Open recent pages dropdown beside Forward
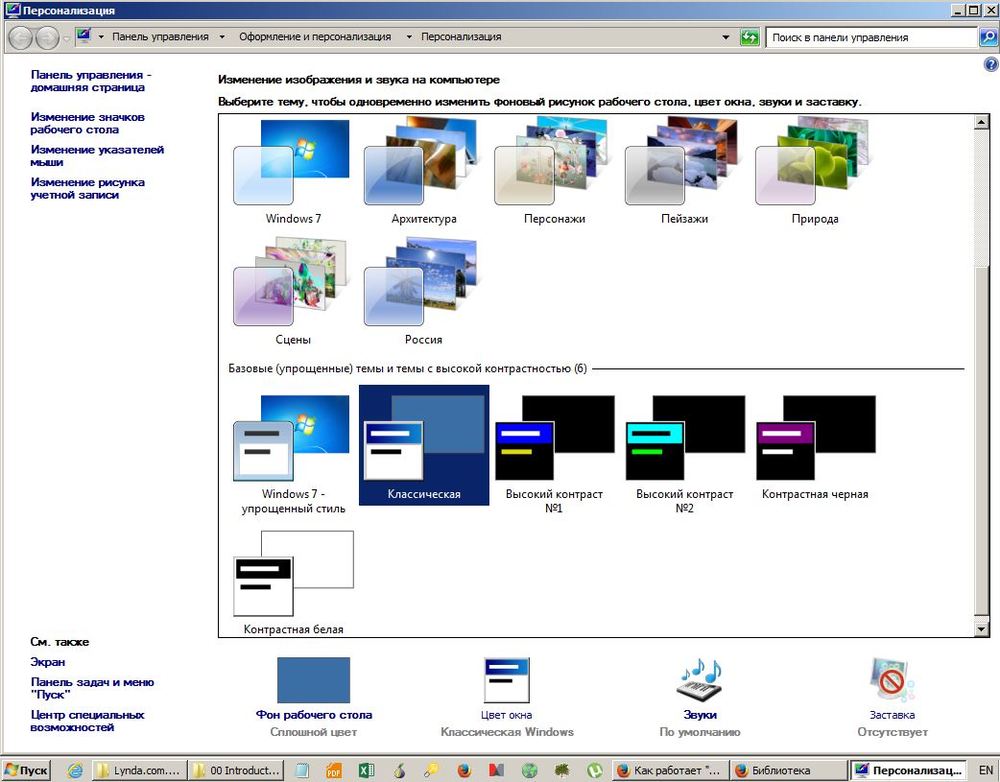The height and width of the screenshot is (782, 1000). (66, 38)
